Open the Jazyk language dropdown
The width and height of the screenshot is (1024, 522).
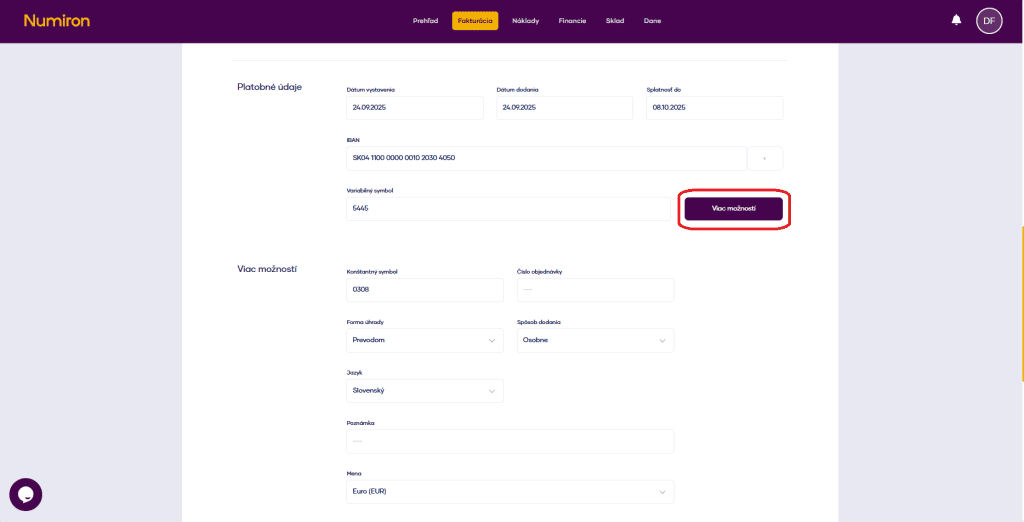(x=424, y=391)
